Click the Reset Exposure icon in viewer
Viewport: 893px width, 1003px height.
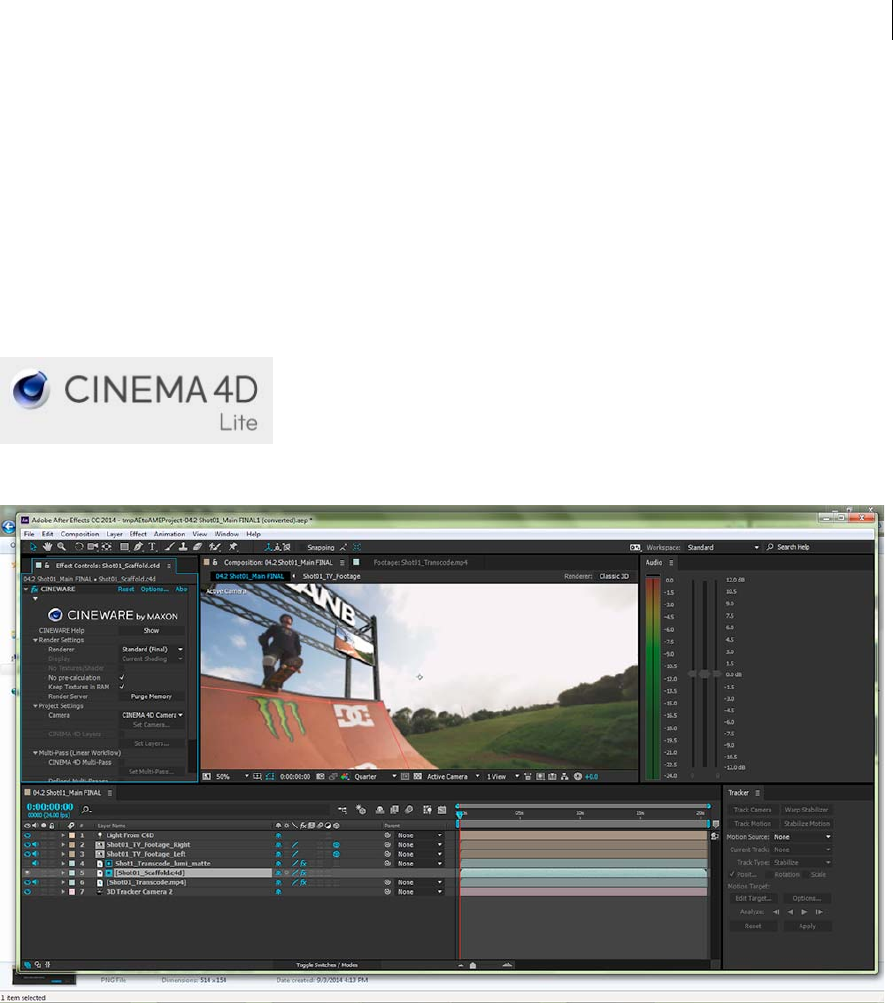tap(578, 777)
